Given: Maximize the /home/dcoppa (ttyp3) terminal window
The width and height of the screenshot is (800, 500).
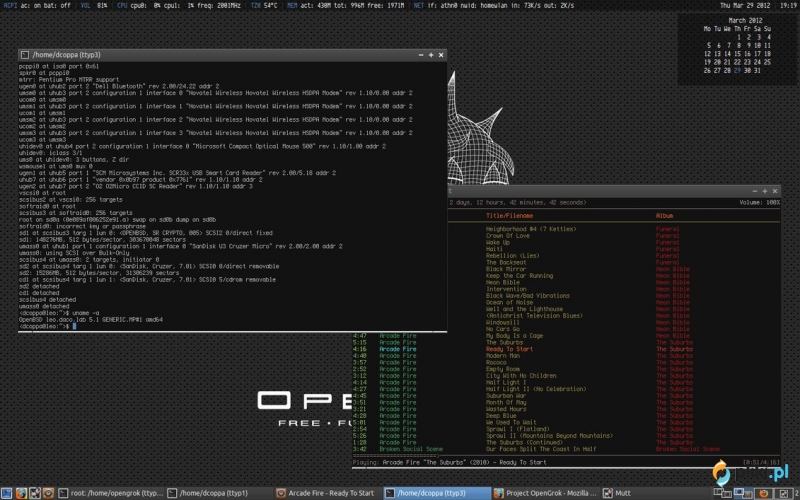Looking at the screenshot, I should (431, 55).
